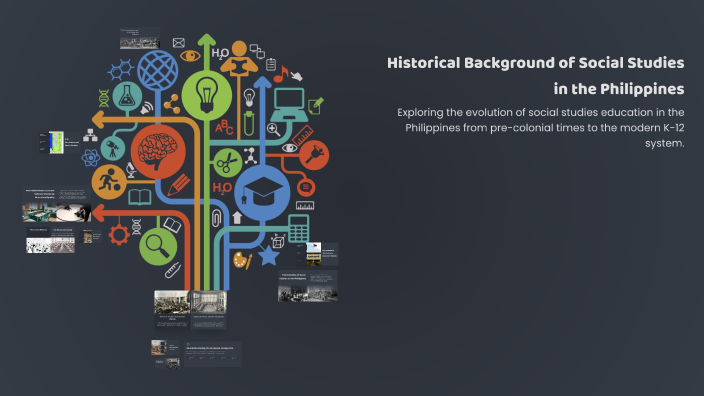Open the slide thumbnail above the globe
This screenshot has width=704, height=396.
pyautogui.click(x=140, y=38)
